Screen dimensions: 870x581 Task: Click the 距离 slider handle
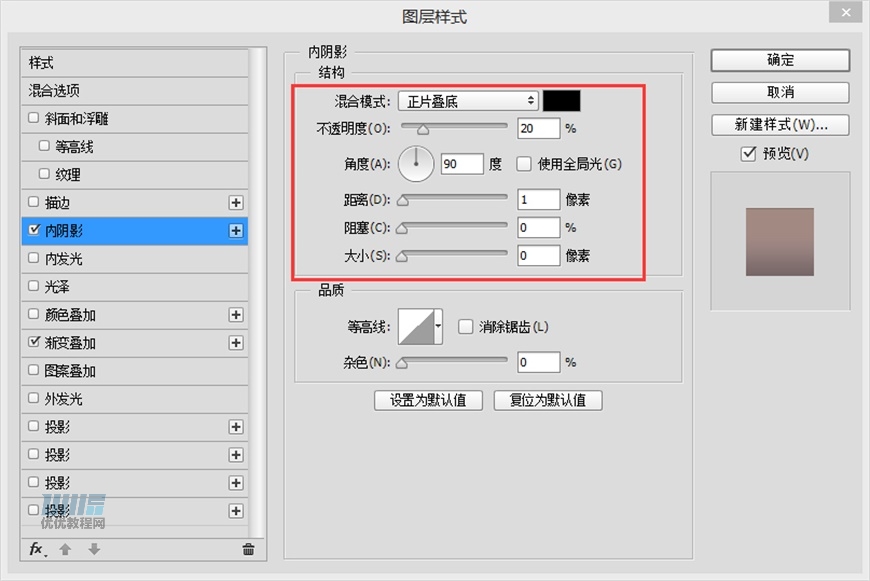[x=403, y=201]
